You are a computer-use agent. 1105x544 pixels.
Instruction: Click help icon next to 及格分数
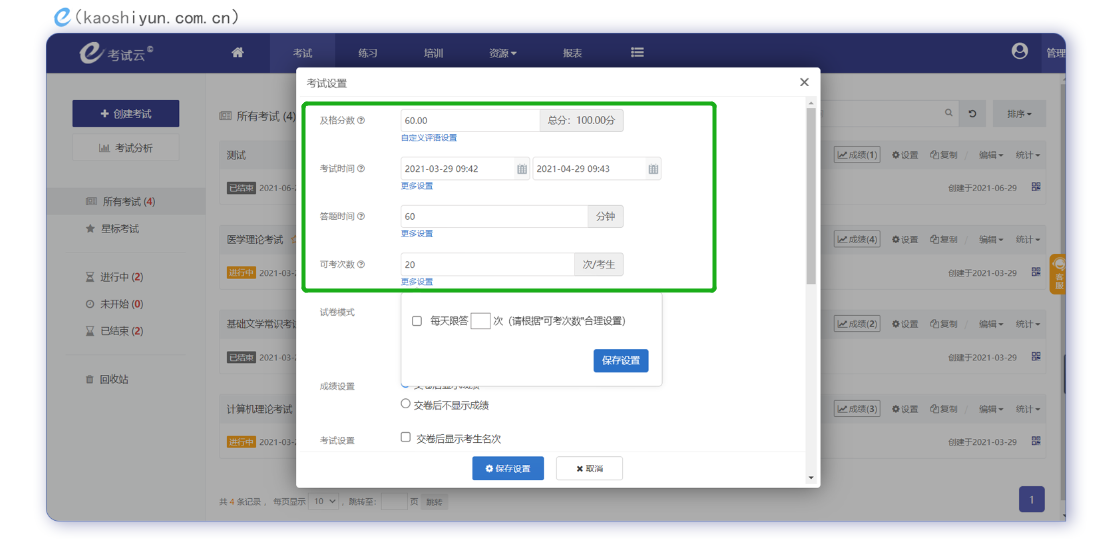point(361,120)
